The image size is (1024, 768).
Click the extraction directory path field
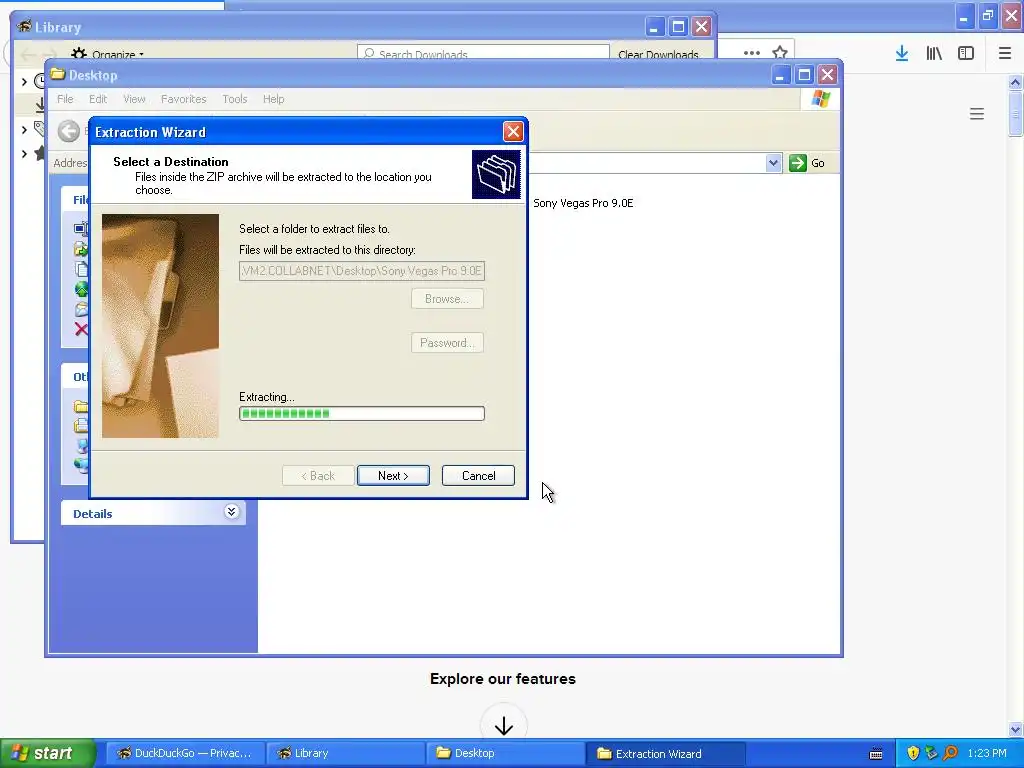coord(362,270)
